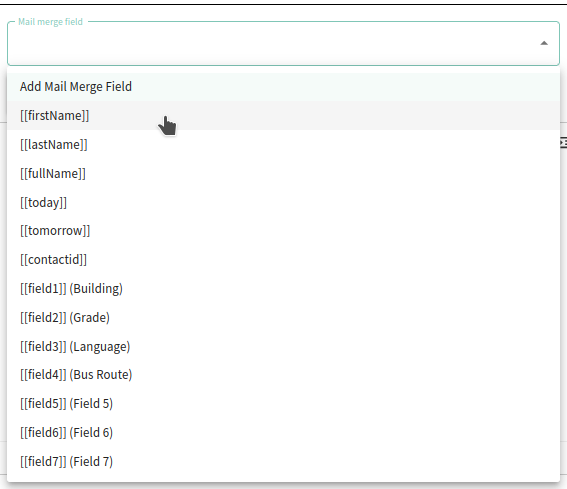Pick [[field1]] (Building) from the list
Image resolution: width=567 pixels, height=489 pixels.
(283, 289)
